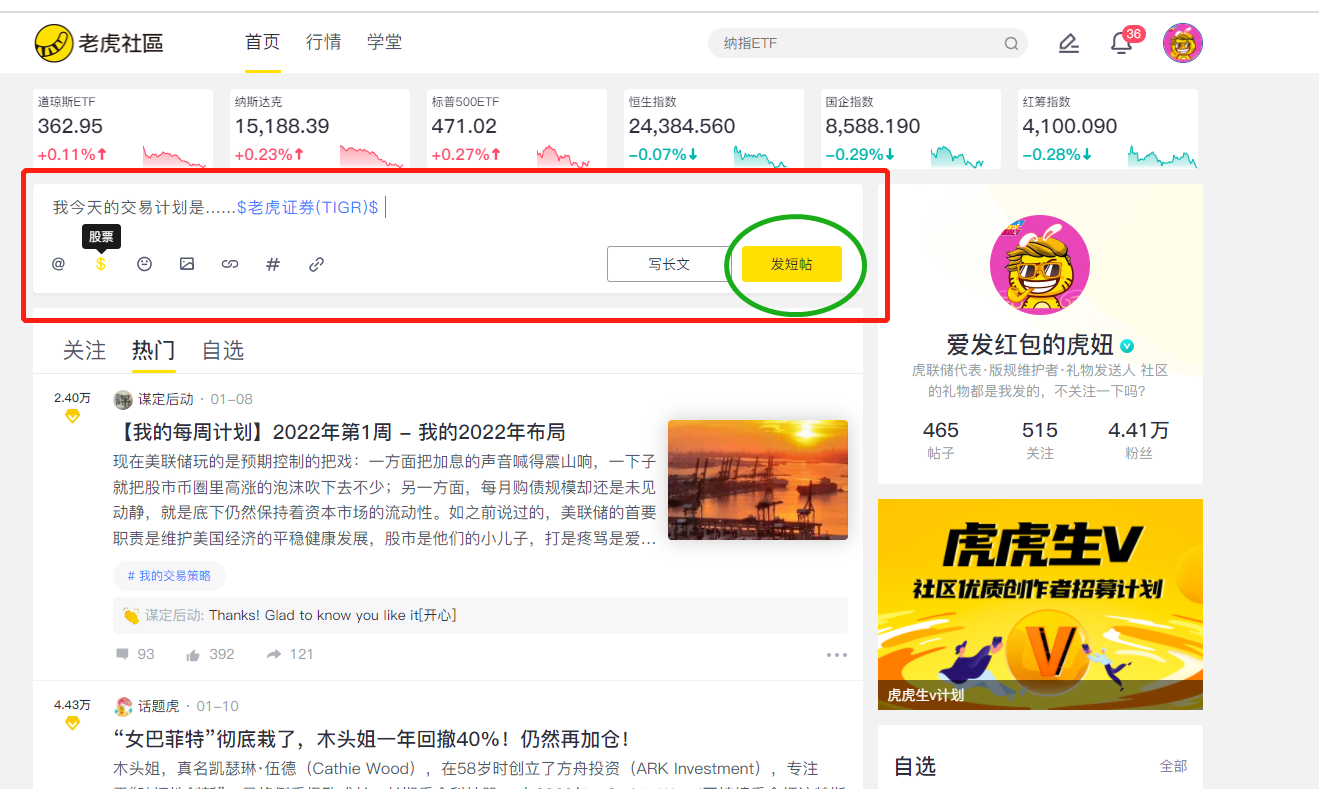Click the $ stock insert icon

[101, 264]
